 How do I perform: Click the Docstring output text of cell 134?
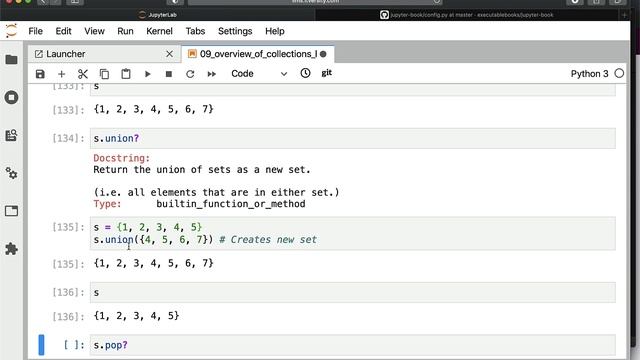pyautogui.click(x=122, y=158)
